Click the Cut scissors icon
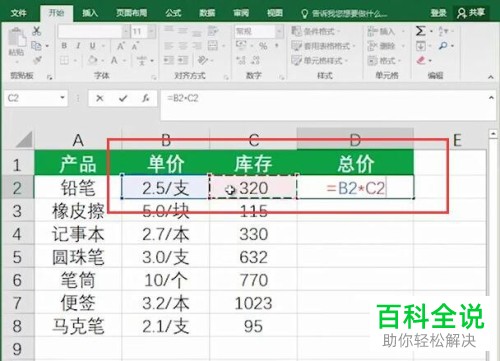Viewport: 500px width, 361px height. click(x=36, y=31)
